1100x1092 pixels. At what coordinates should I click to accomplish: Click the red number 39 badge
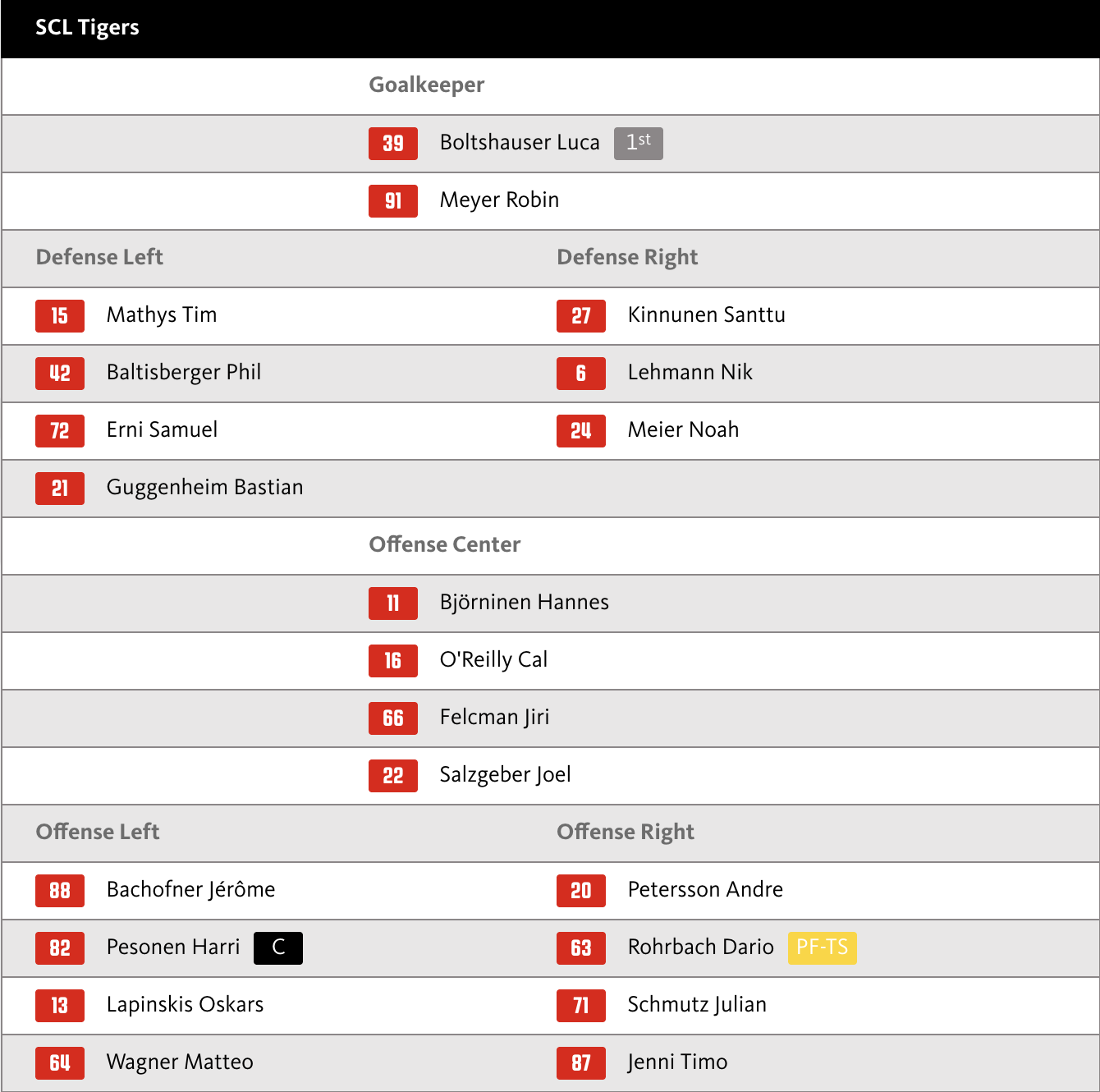point(392,144)
